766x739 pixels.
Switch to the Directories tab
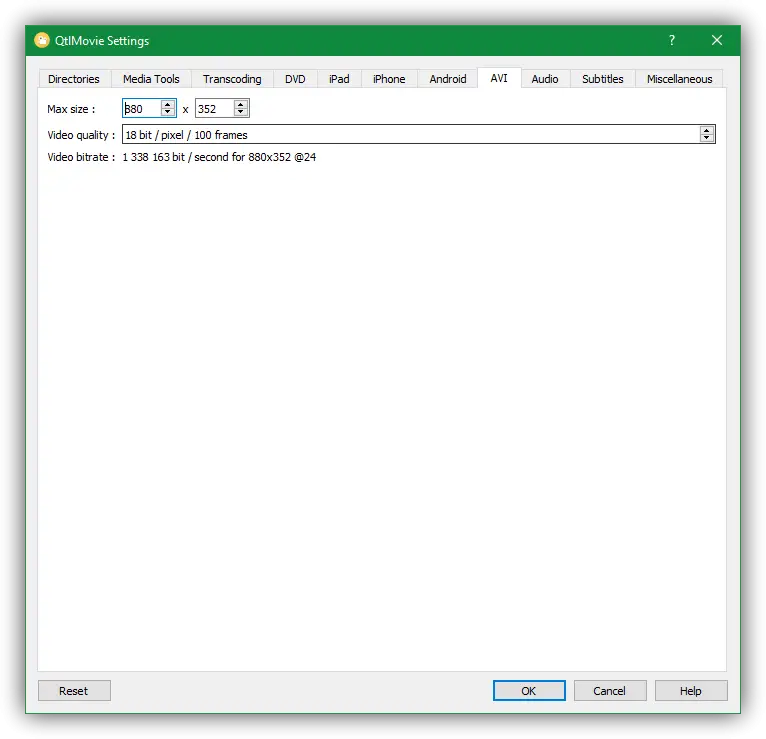[74, 79]
